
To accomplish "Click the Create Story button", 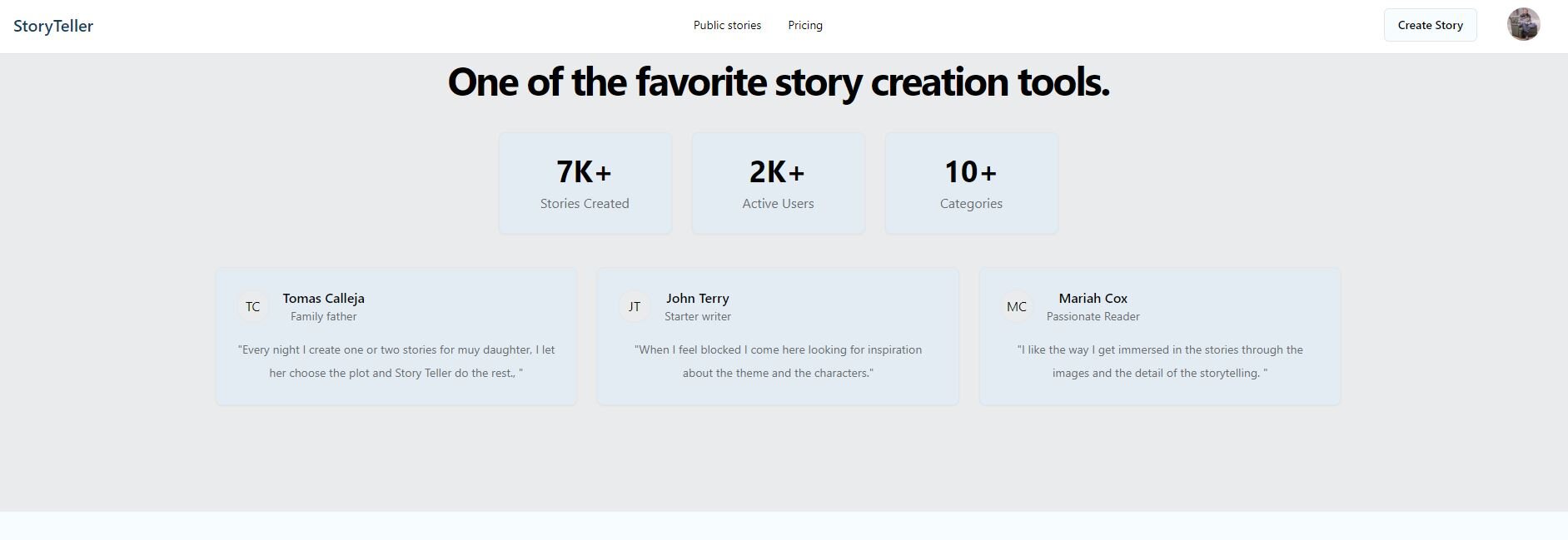I will 1430,25.
